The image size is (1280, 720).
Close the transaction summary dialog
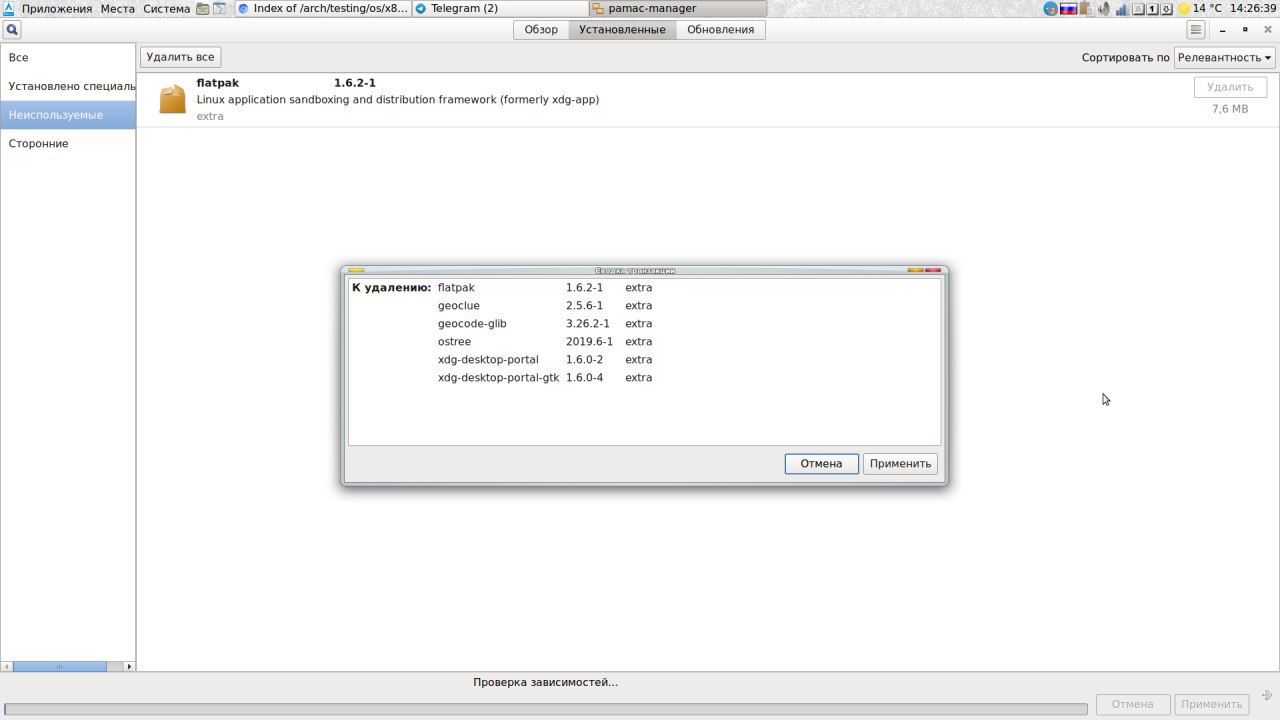[x=934, y=270]
